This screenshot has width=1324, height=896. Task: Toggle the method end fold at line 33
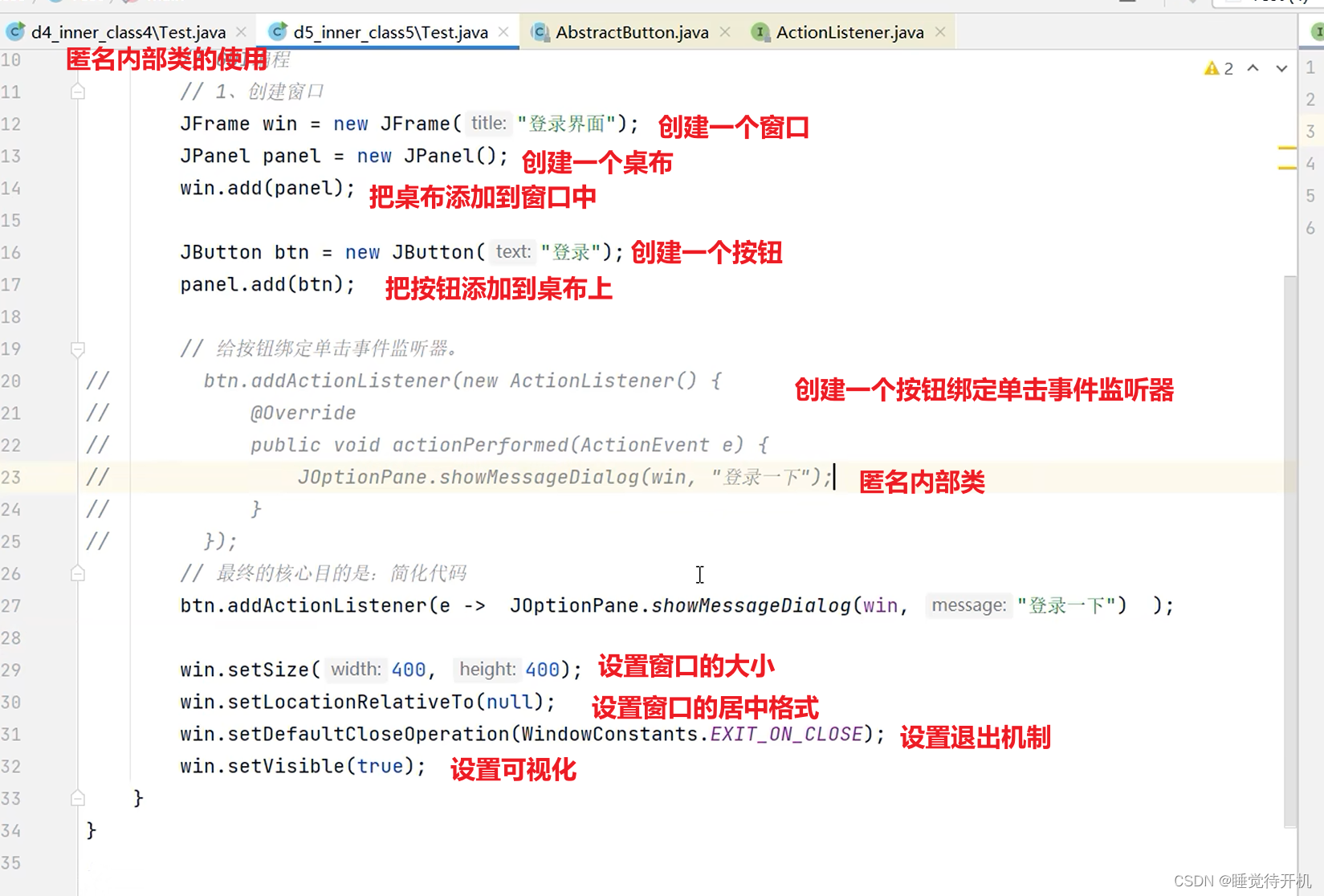[x=78, y=798]
